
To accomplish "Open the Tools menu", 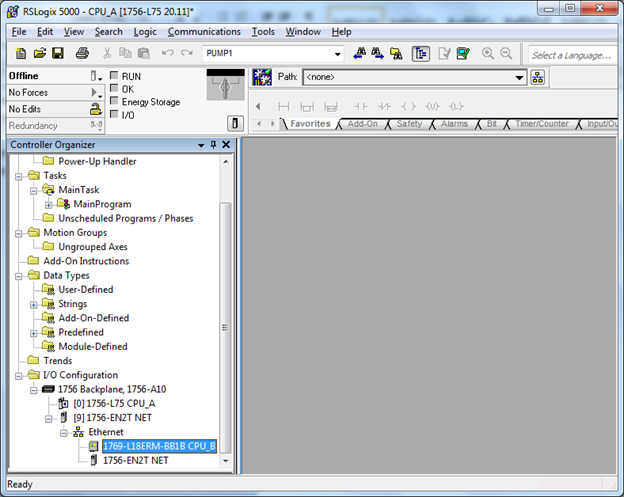I will (x=263, y=32).
